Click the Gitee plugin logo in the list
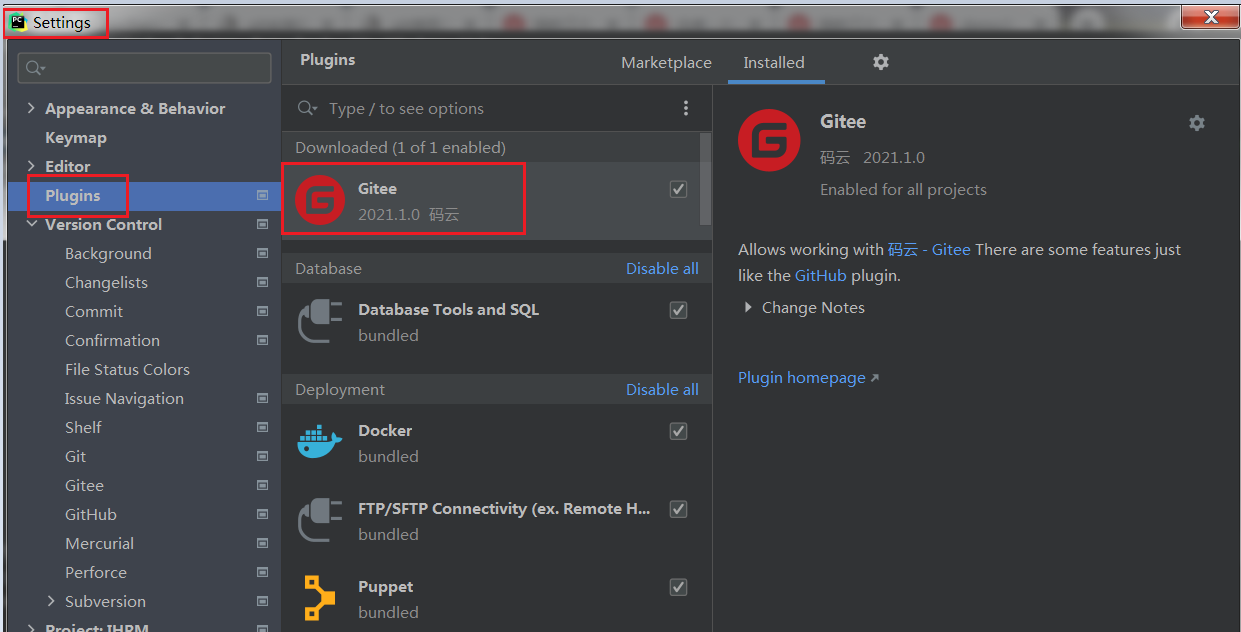 click(x=320, y=200)
